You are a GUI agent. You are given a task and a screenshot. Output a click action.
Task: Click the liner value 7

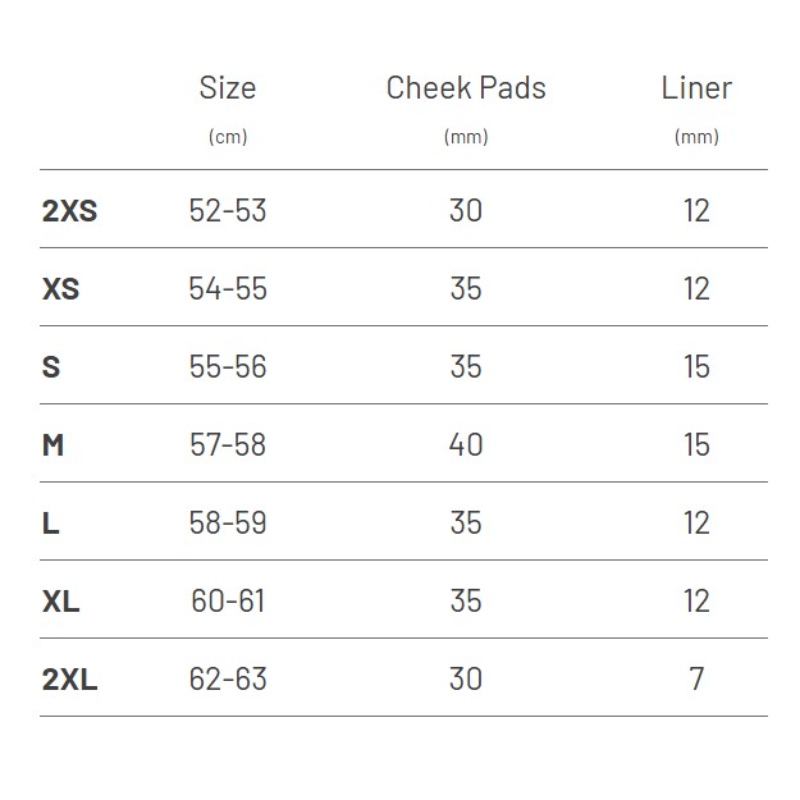click(696, 679)
